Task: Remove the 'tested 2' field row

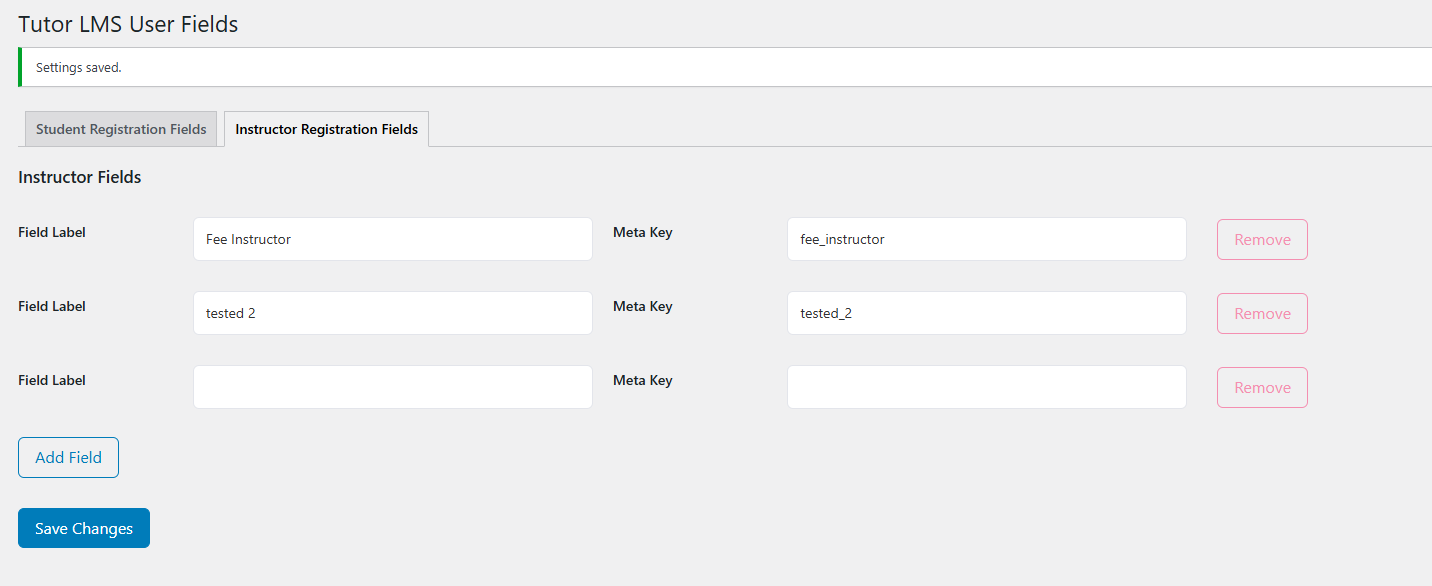Action: 1262,313
